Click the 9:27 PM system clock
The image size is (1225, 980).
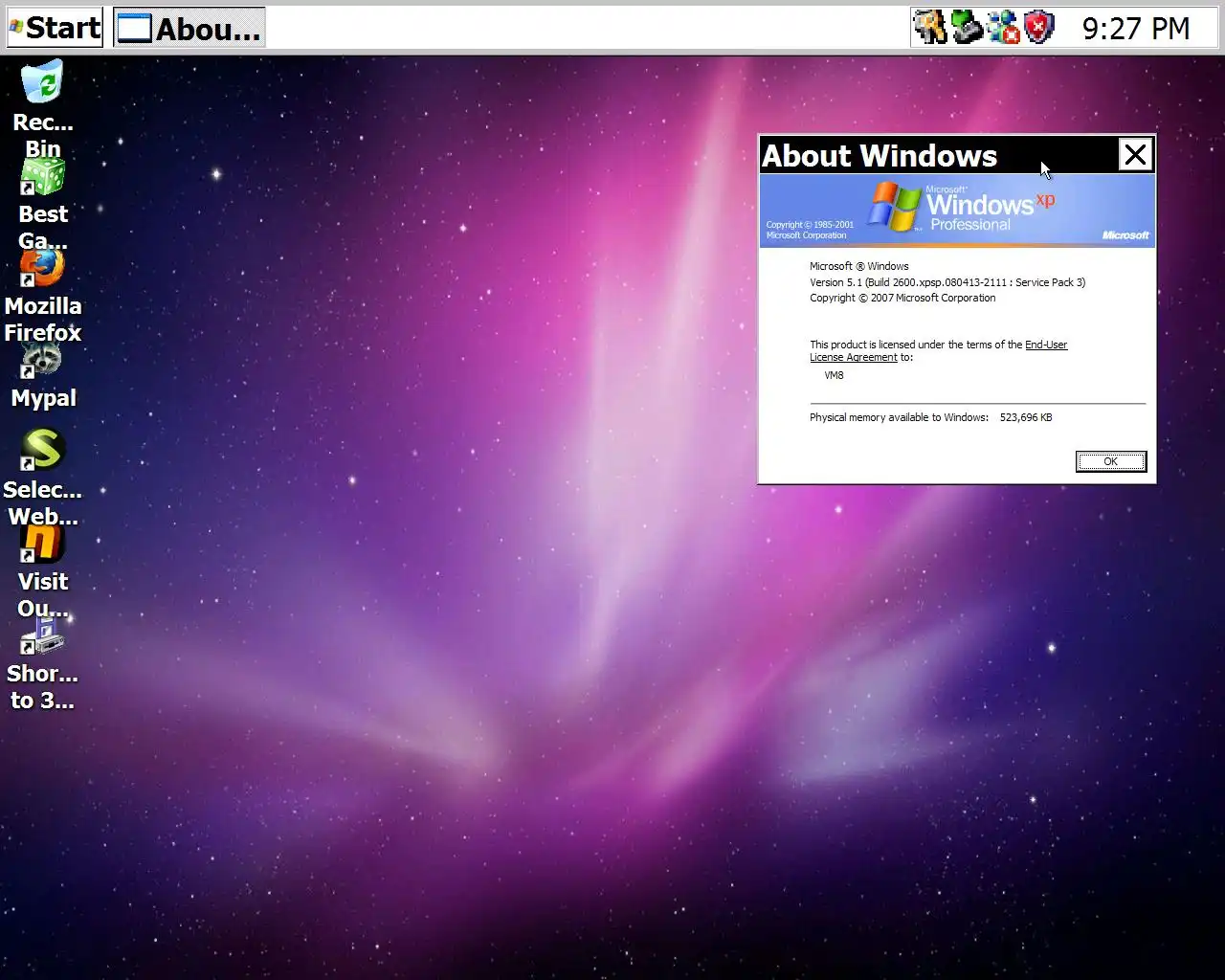click(1136, 29)
